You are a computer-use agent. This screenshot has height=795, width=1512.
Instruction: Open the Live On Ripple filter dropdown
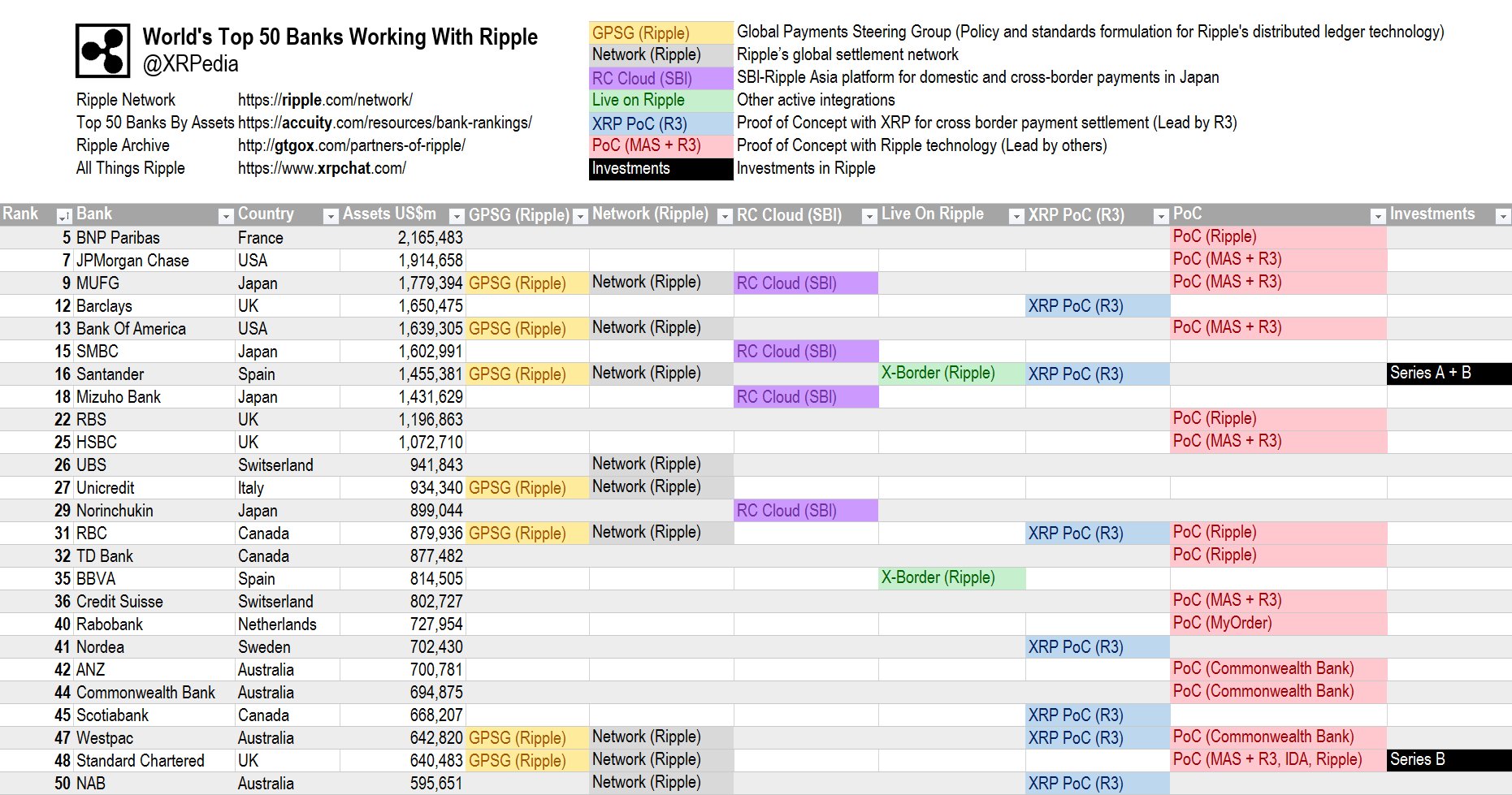1016,216
